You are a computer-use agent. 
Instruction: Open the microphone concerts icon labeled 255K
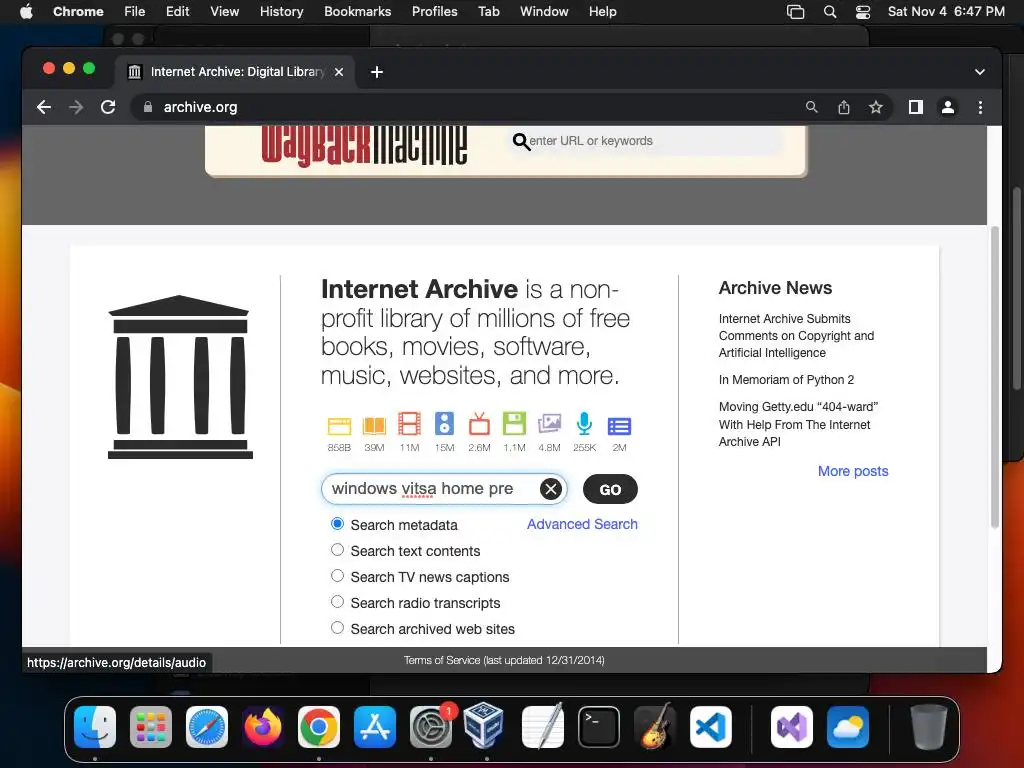coord(584,424)
